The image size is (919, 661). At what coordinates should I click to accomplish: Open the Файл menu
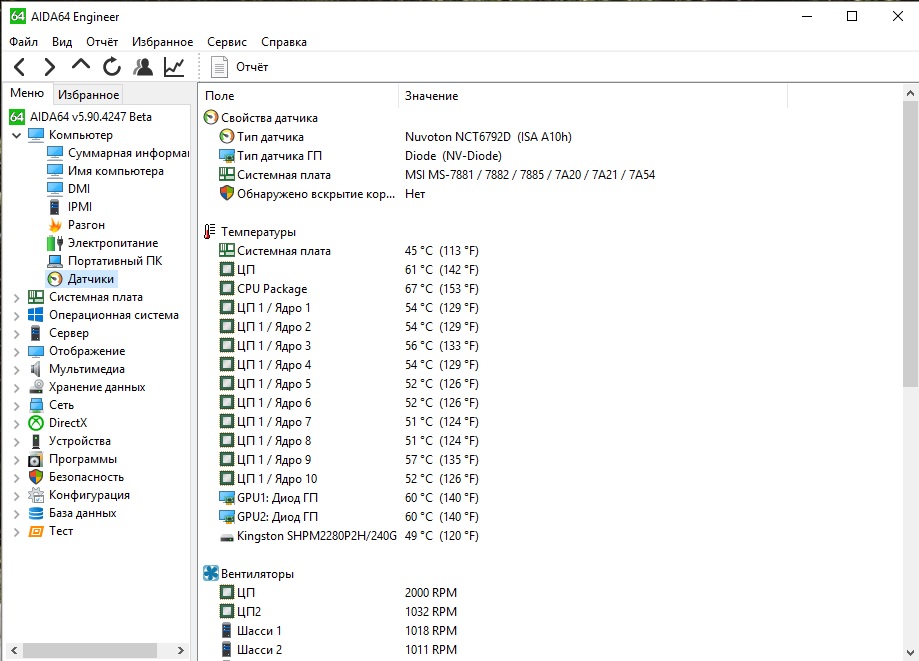[23, 42]
